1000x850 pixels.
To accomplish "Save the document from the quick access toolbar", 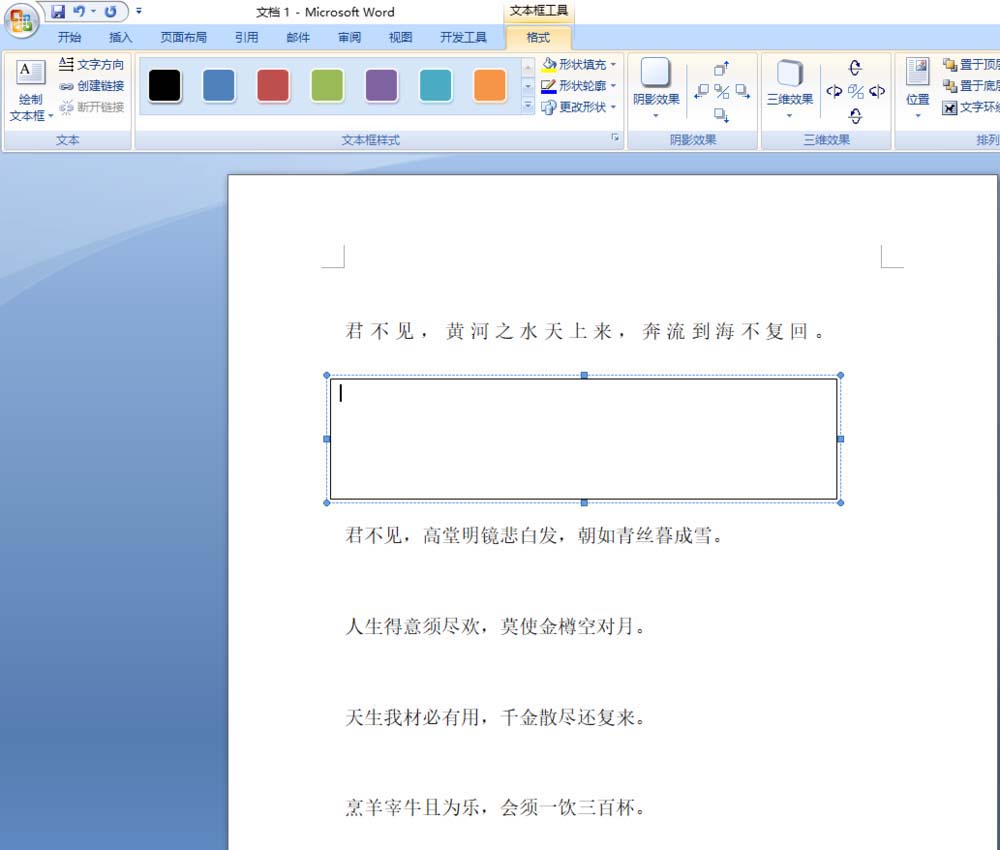I will pos(58,11).
